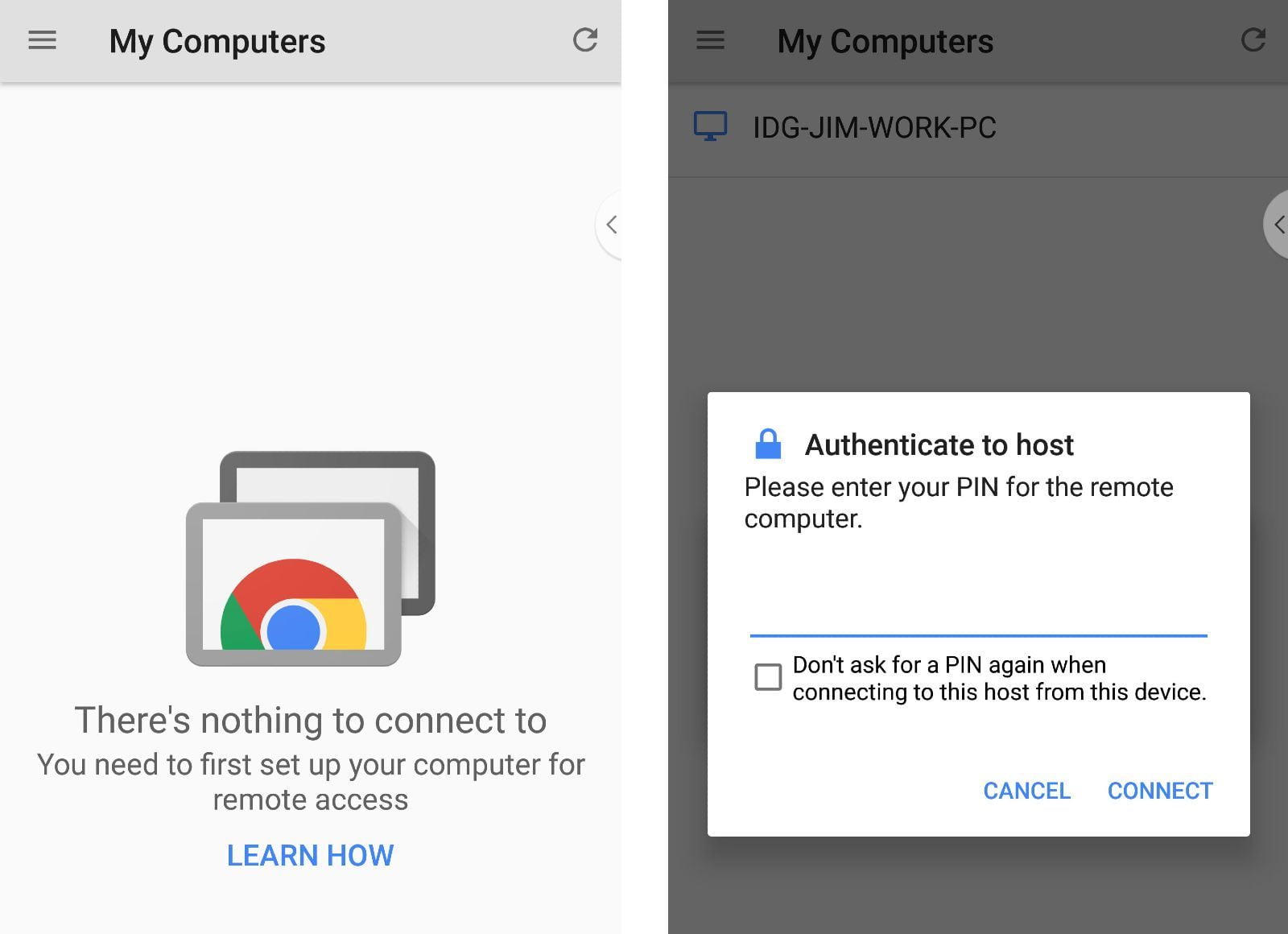Image resolution: width=1288 pixels, height=934 pixels.
Task: Refresh computer list on left screen
Action: pyautogui.click(x=585, y=39)
